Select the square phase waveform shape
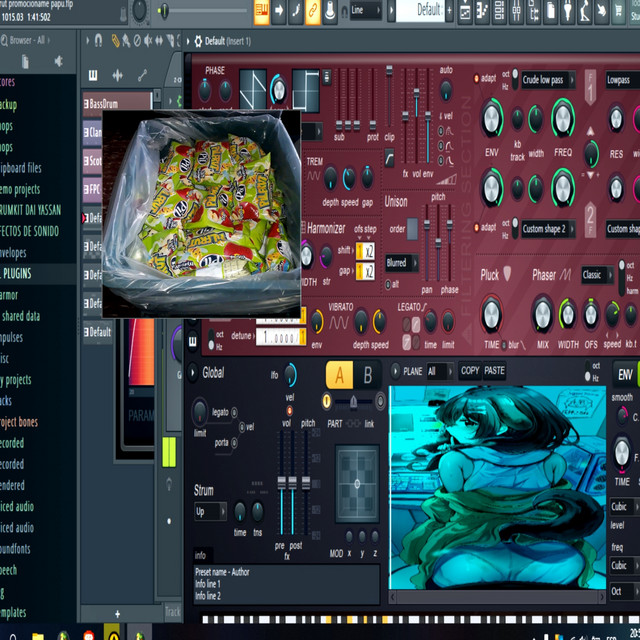The height and width of the screenshot is (640, 640). 305,85
